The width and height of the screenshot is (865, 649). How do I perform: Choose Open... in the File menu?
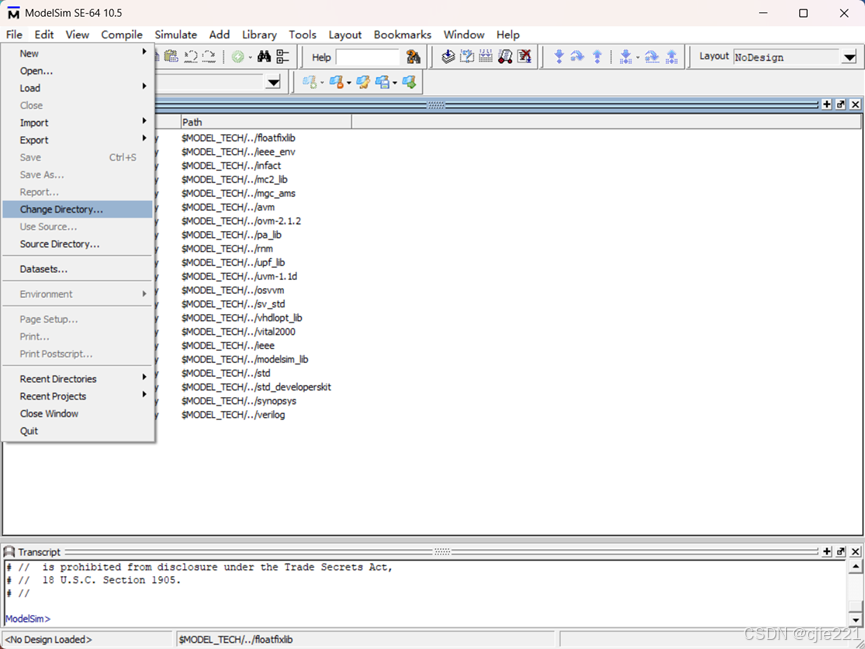coord(77,71)
